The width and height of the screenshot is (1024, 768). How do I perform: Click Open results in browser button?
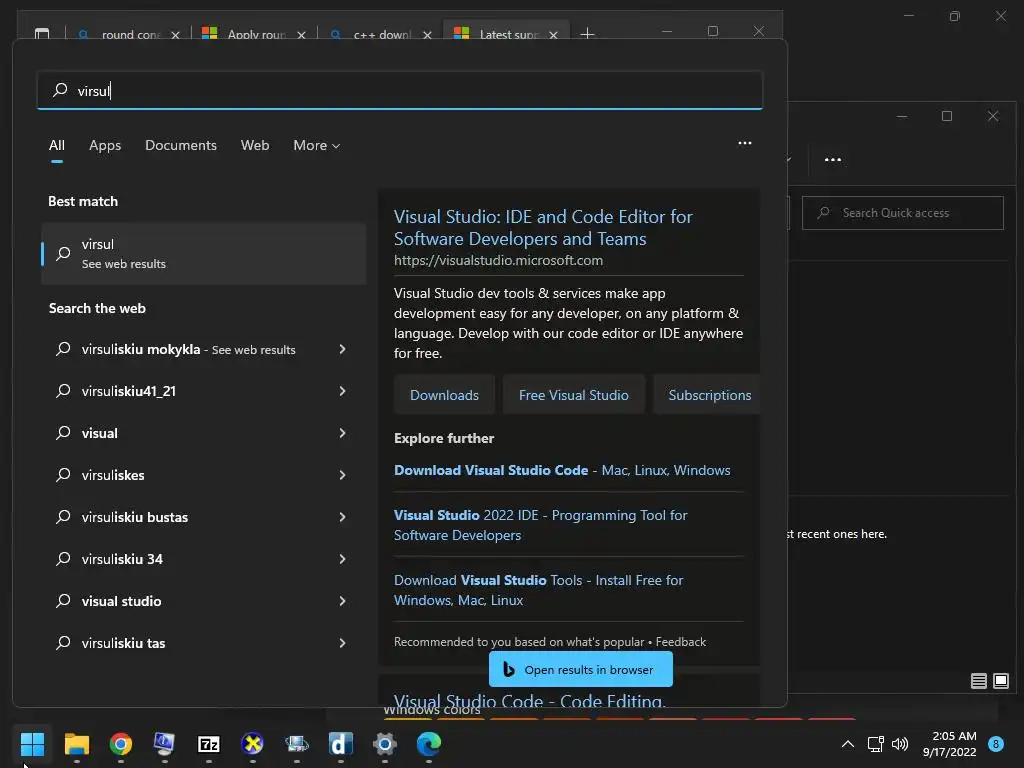(x=581, y=669)
